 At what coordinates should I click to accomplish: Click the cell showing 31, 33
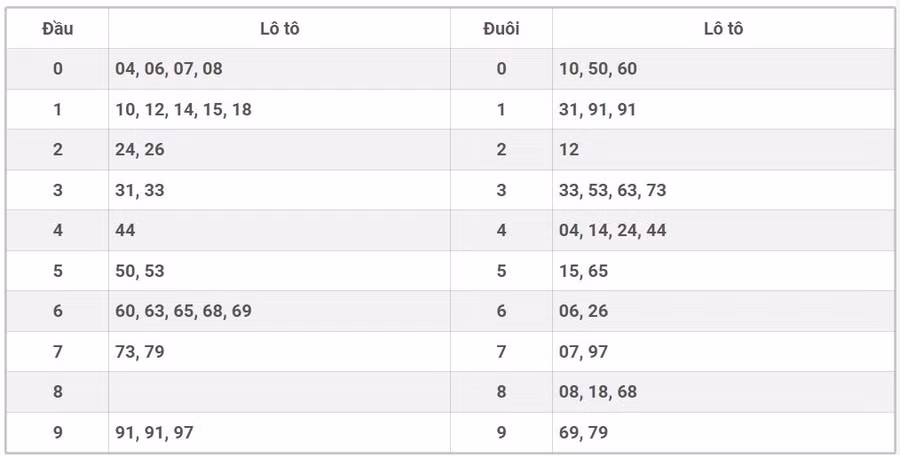(x=140, y=190)
